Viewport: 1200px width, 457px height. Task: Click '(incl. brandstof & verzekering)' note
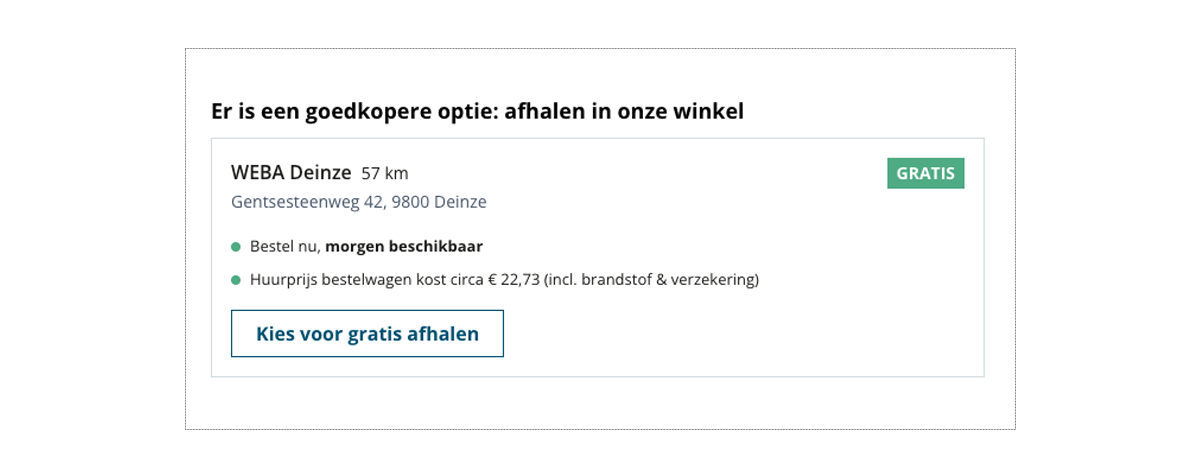[652, 280]
